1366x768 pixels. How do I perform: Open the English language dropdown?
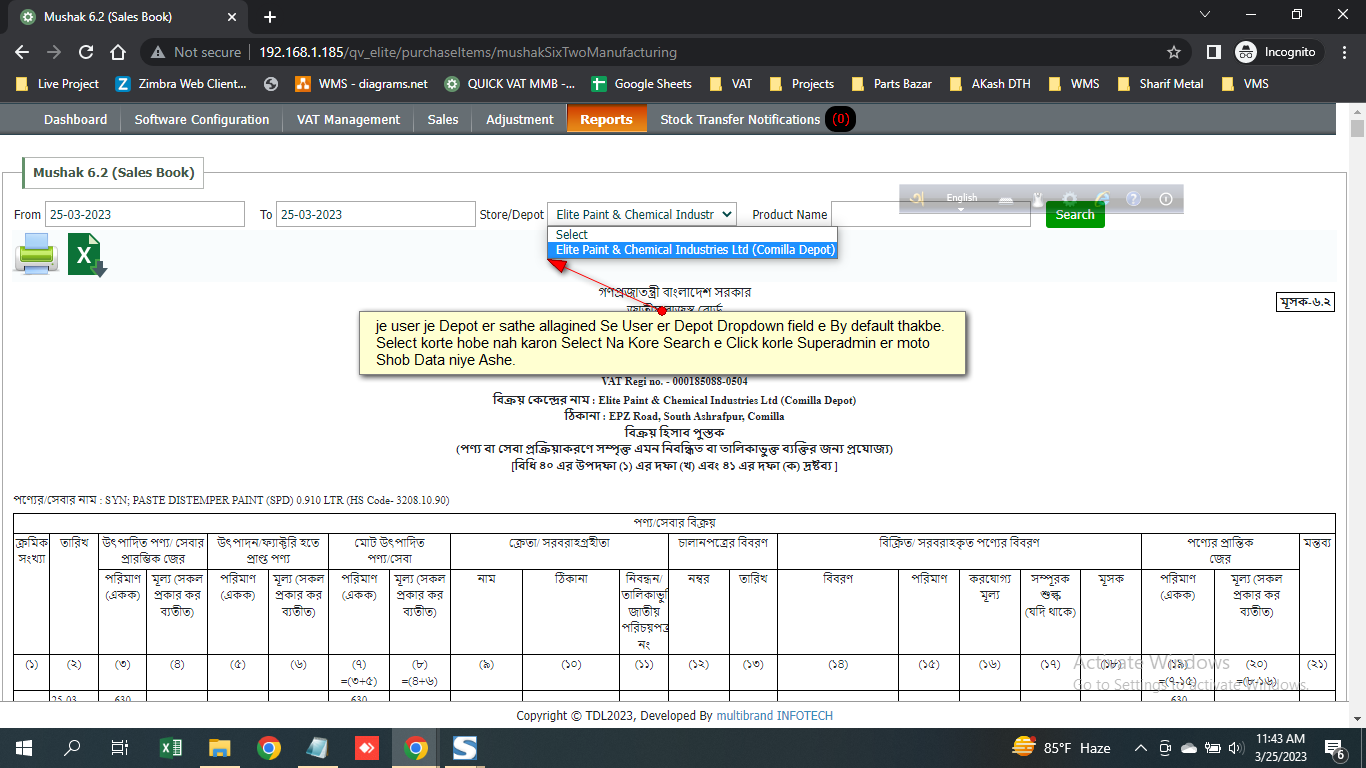pos(961,200)
